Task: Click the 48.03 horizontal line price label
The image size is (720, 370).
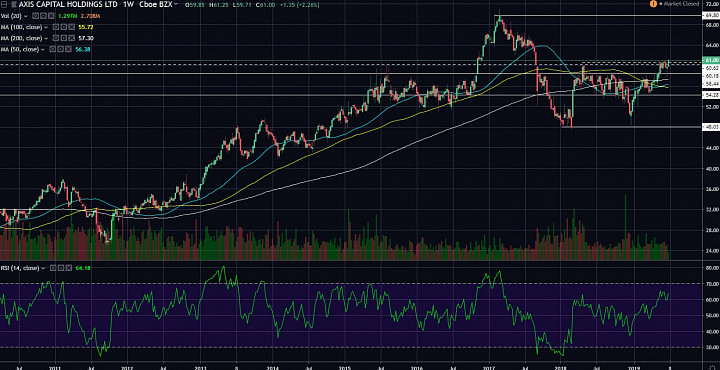Action: coord(711,127)
